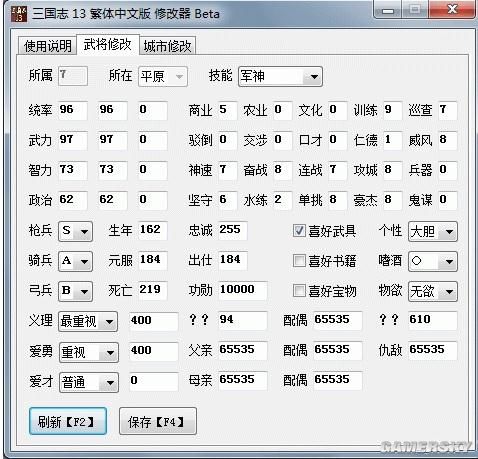
Task: Expand the 义理 dropdown showing 最重视
Action: [88, 322]
